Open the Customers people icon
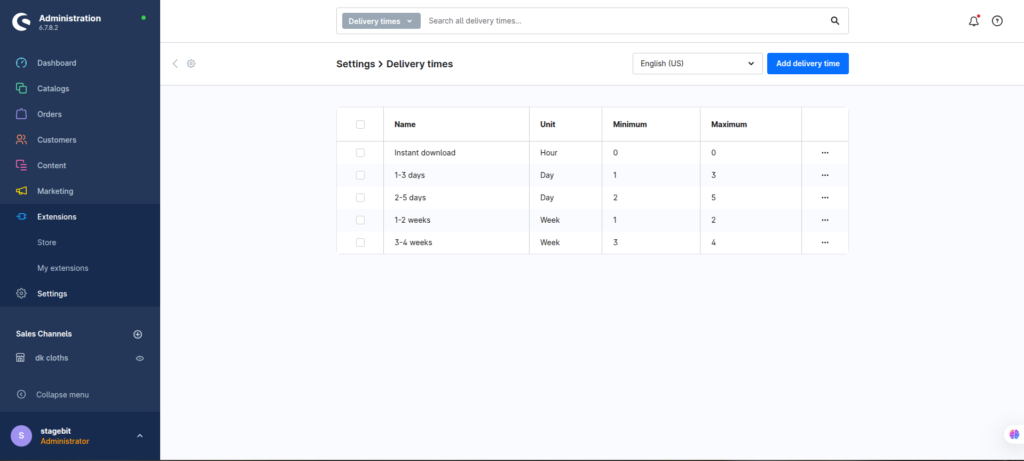 [21, 140]
